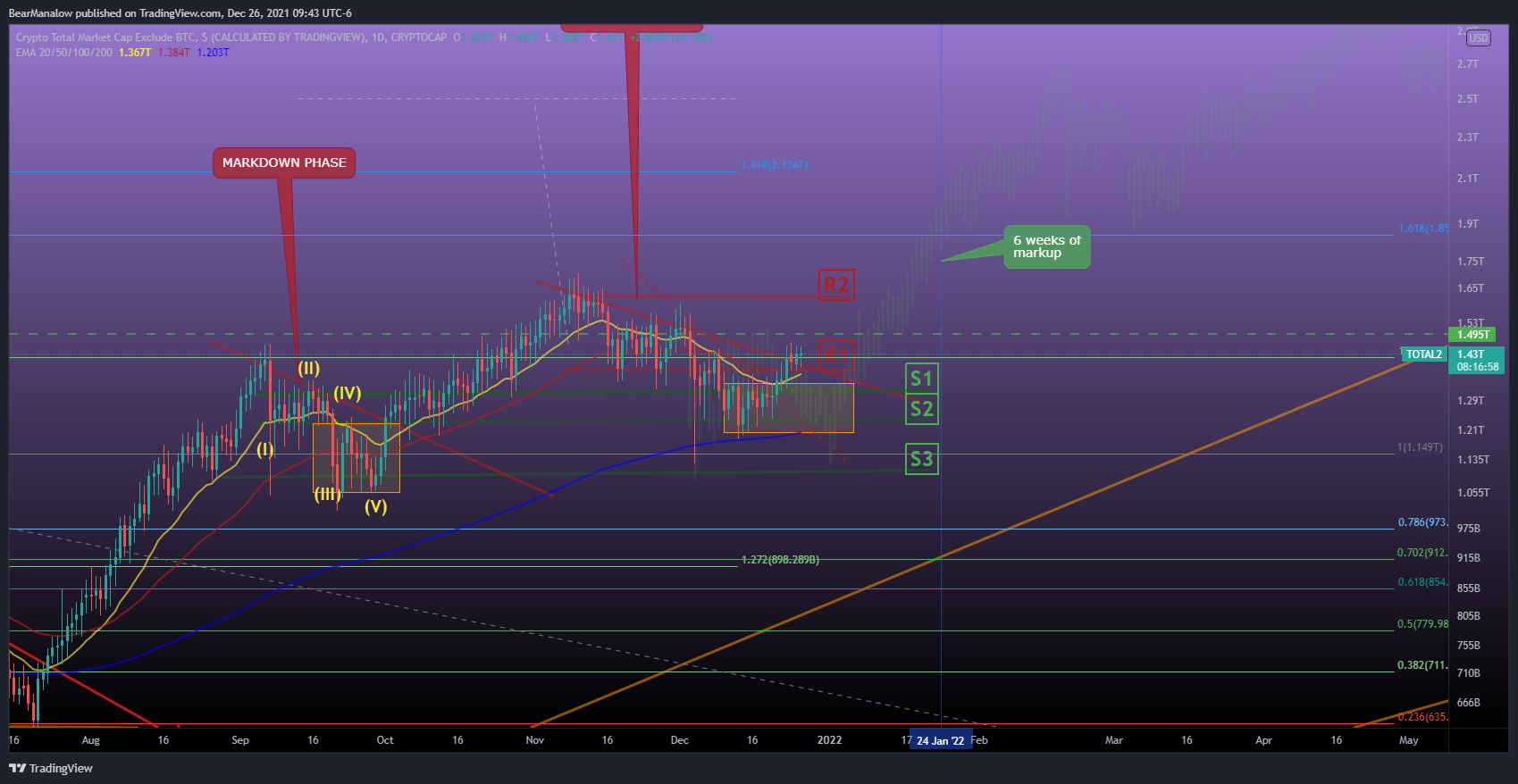Select the (V) Elliott wave label
The height and width of the screenshot is (784, 1518).
375,506
